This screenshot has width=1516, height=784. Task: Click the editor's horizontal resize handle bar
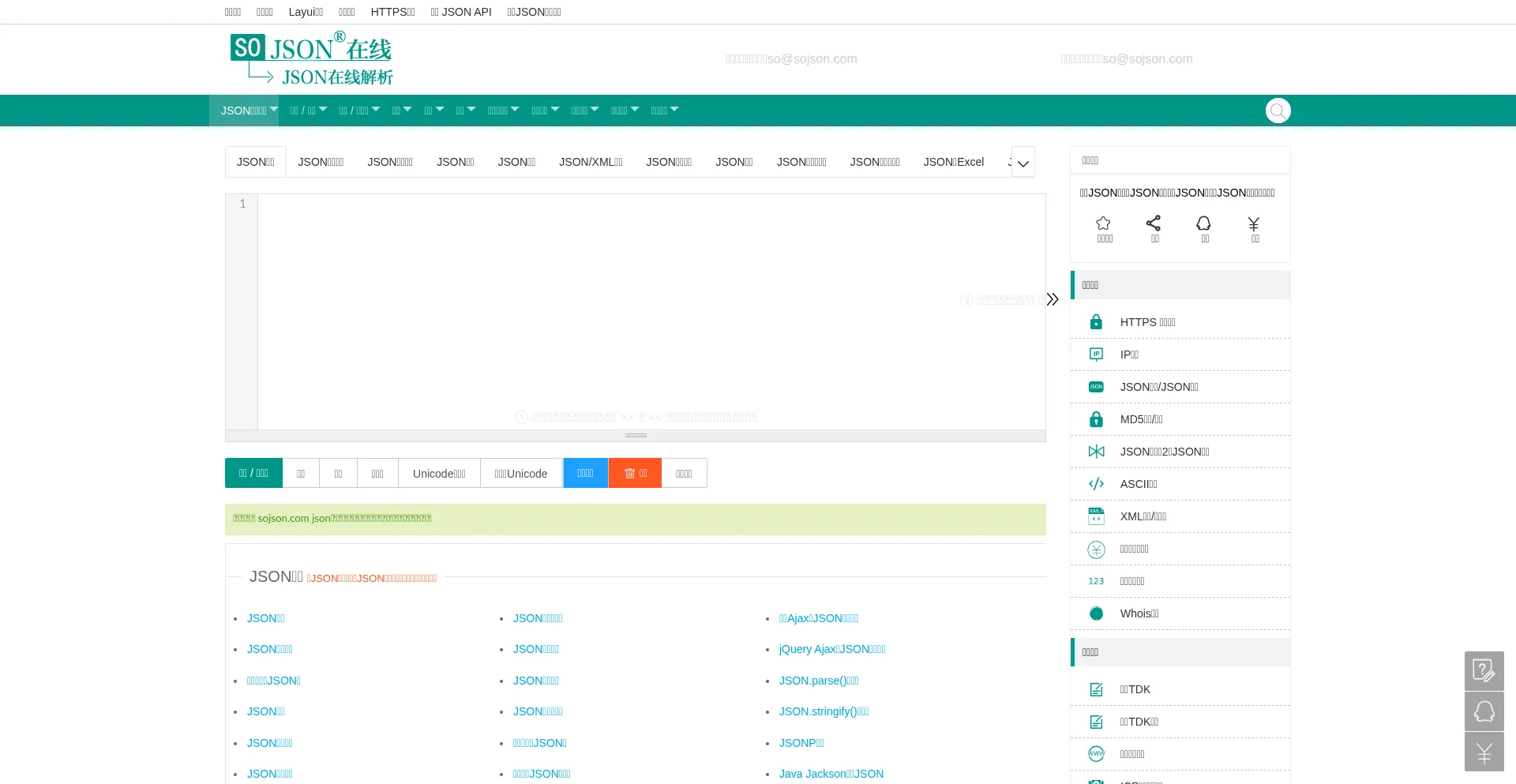click(x=636, y=436)
